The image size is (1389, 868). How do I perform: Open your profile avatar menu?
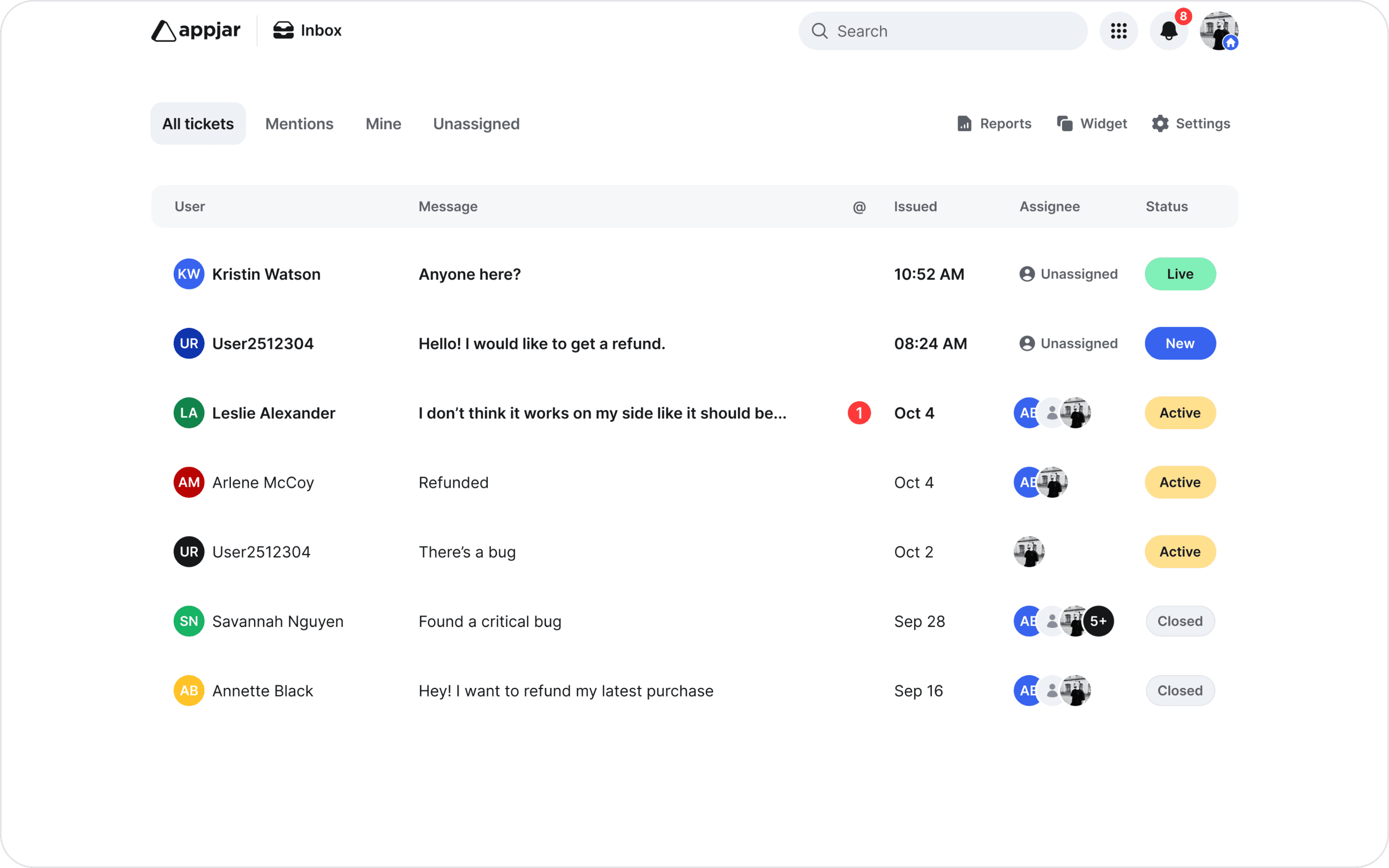pos(1219,31)
